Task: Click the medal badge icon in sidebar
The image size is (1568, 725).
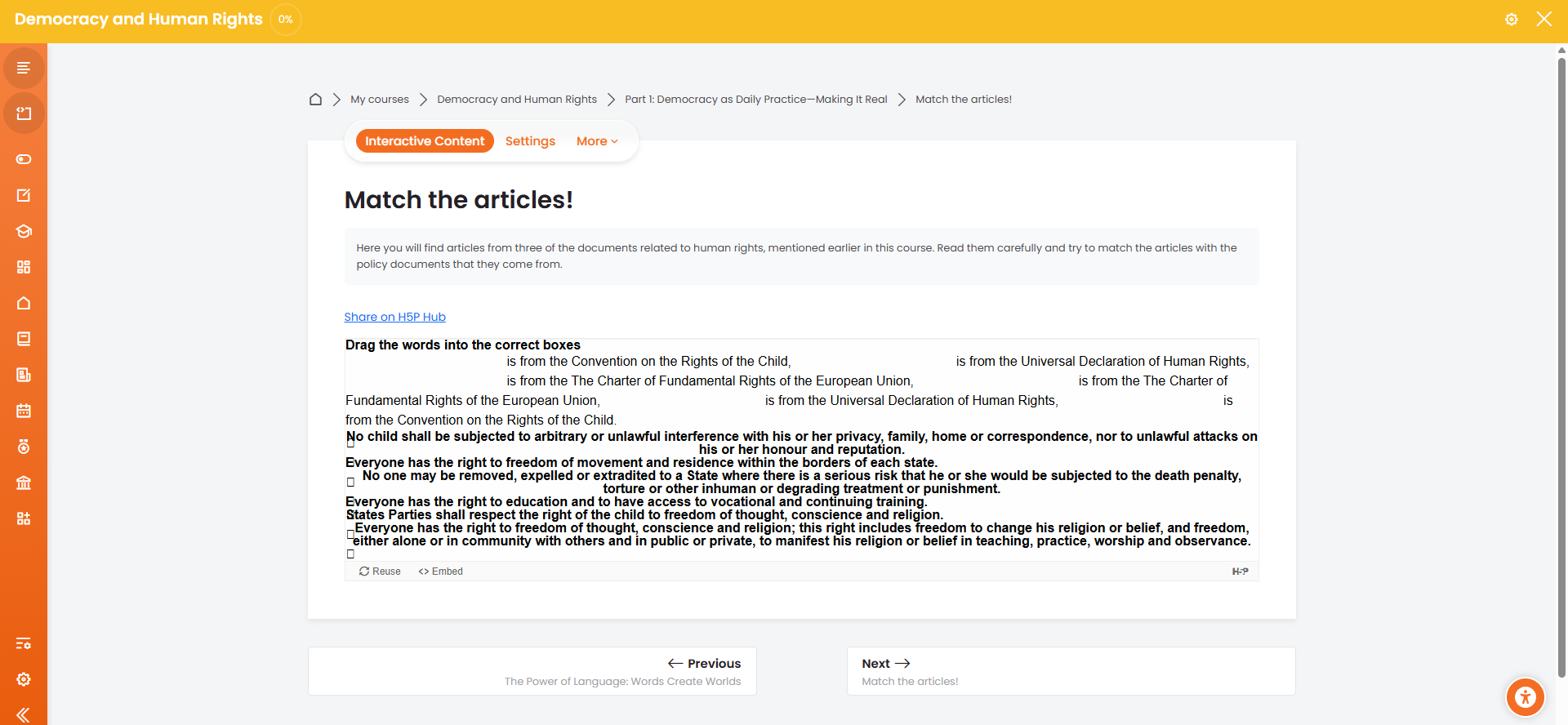Action: pos(24,447)
